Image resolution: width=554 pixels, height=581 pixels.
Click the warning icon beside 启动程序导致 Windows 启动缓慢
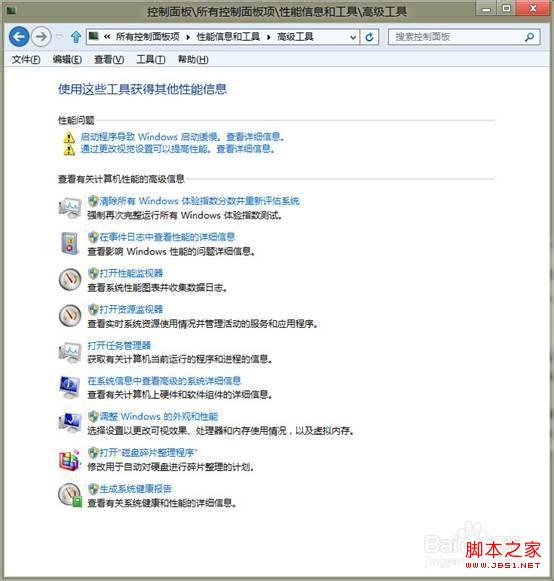pyautogui.click(x=69, y=137)
